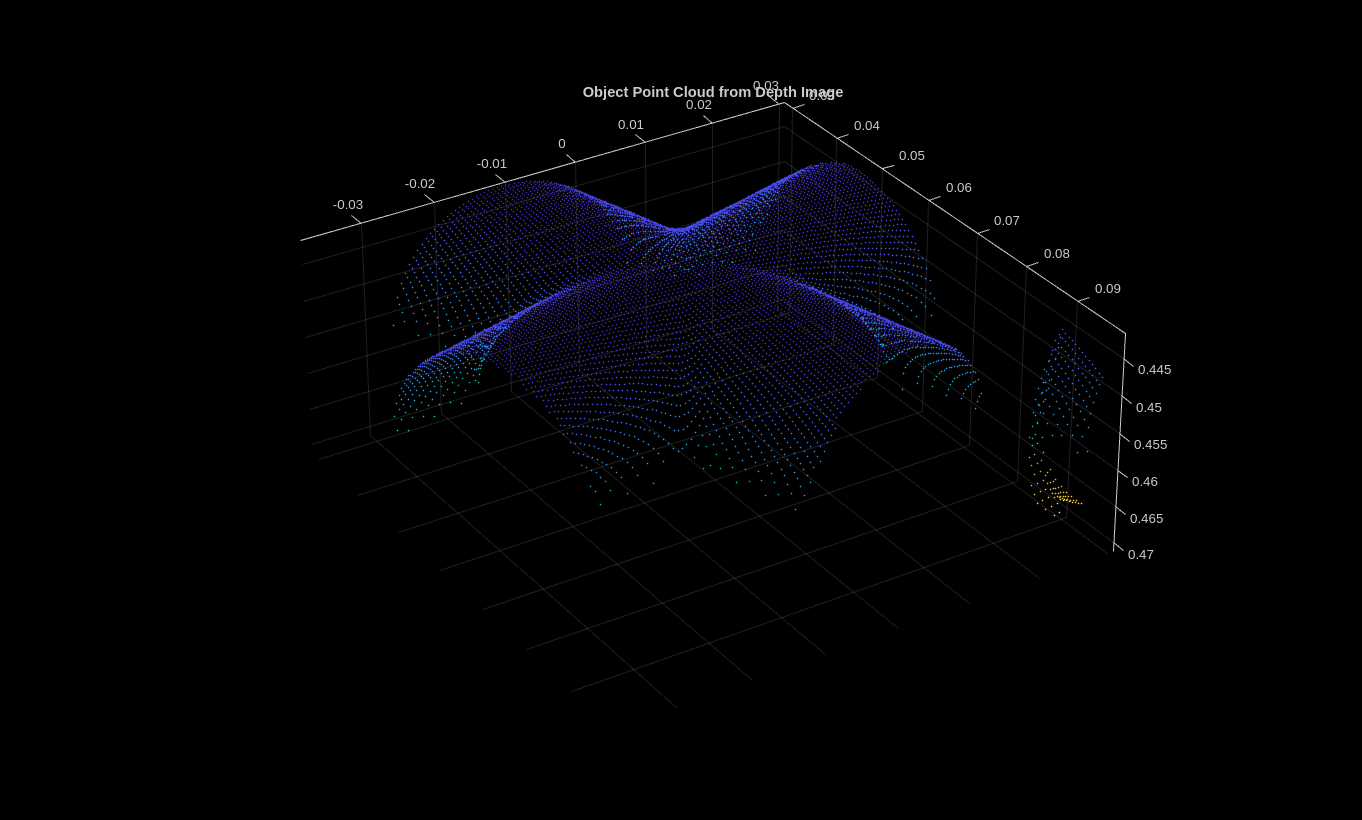Screen dimensions: 1362x820
Task: Select the -0.03 axis tick label
Action: (348, 205)
